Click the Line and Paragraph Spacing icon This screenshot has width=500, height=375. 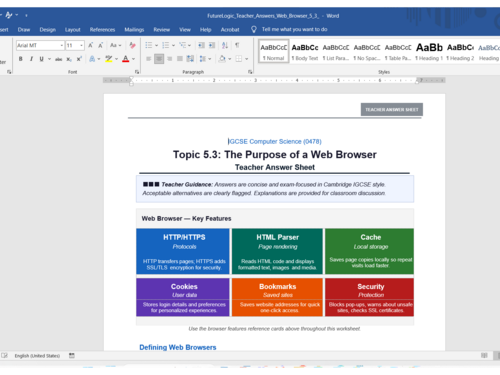click(202, 59)
